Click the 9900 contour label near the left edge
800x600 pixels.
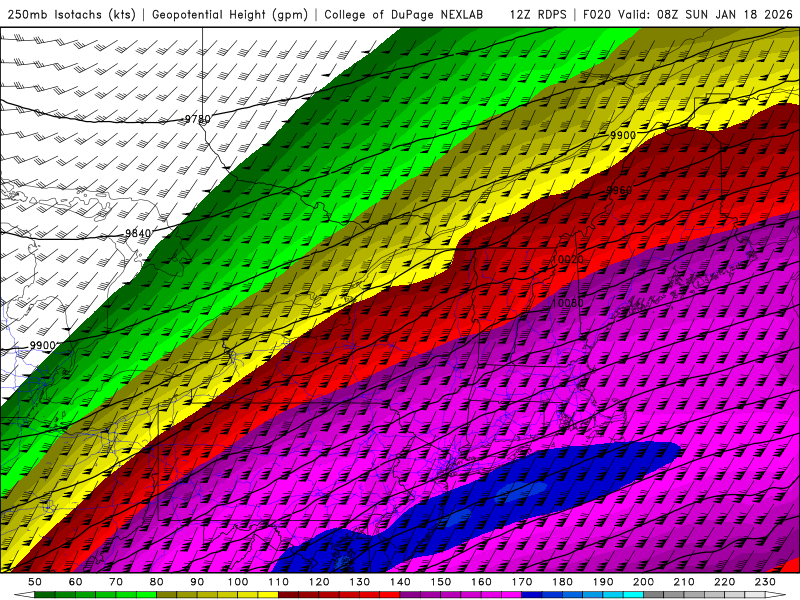click(42, 345)
